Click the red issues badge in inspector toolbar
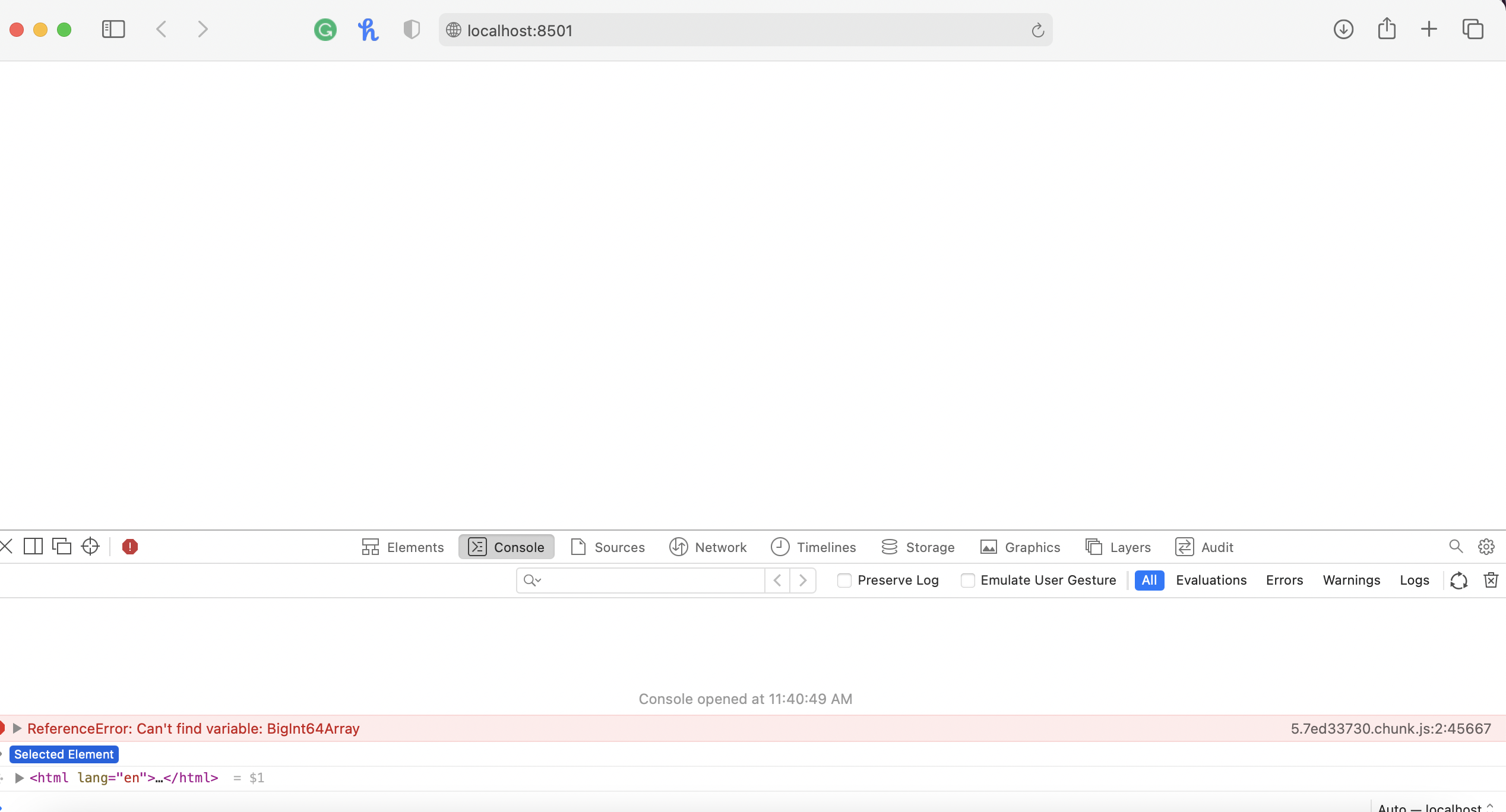This screenshot has height=812, width=1506. click(129, 546)
